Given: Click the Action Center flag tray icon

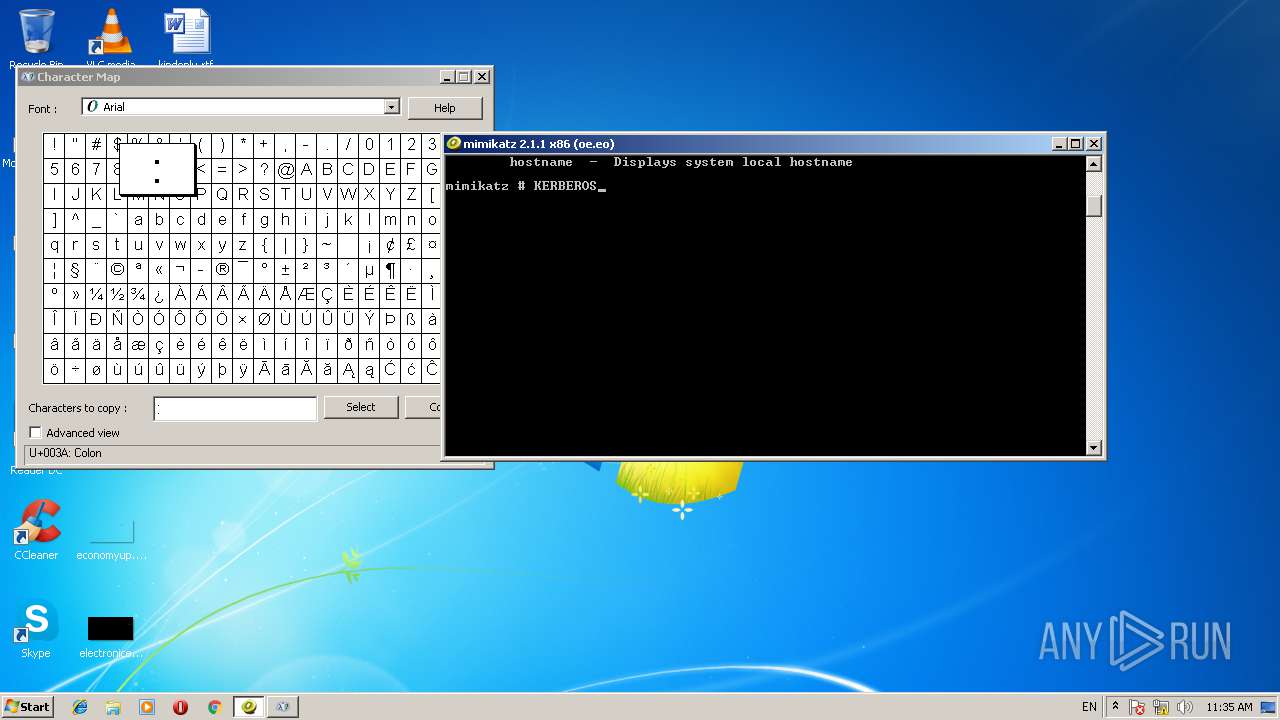Looking at the screenshot, I should click(1138, 707).
